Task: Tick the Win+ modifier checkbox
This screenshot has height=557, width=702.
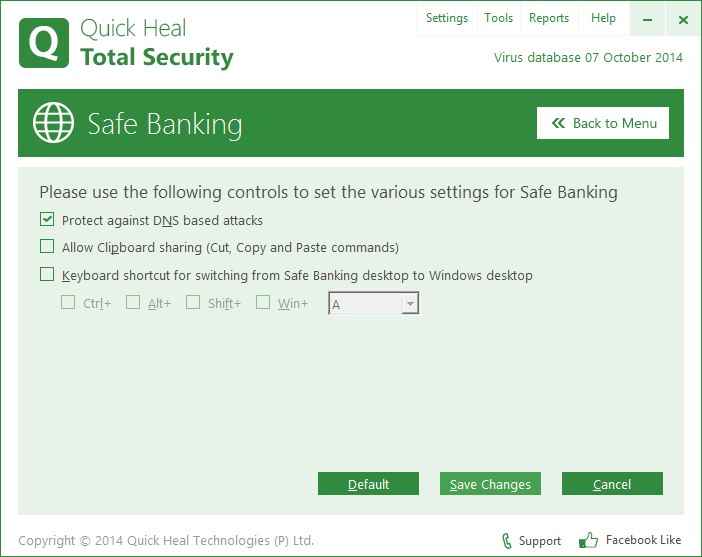Action: 263,302
